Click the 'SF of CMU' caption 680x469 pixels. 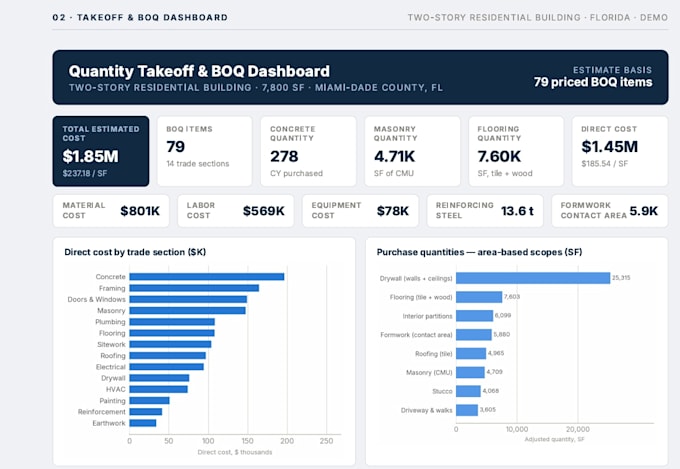(394, 174)
